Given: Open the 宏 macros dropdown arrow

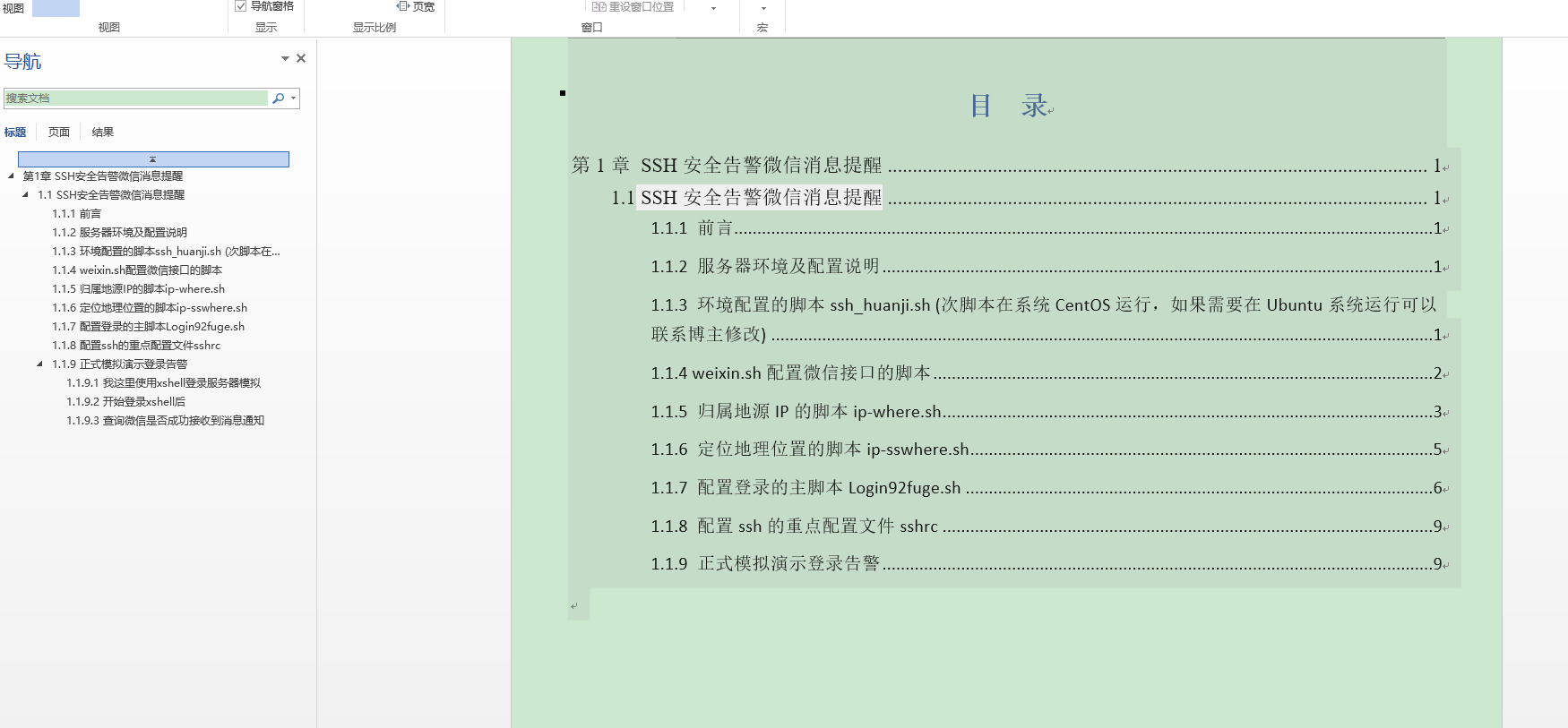Looking at the screenshot, I should [x=763, y=8].
